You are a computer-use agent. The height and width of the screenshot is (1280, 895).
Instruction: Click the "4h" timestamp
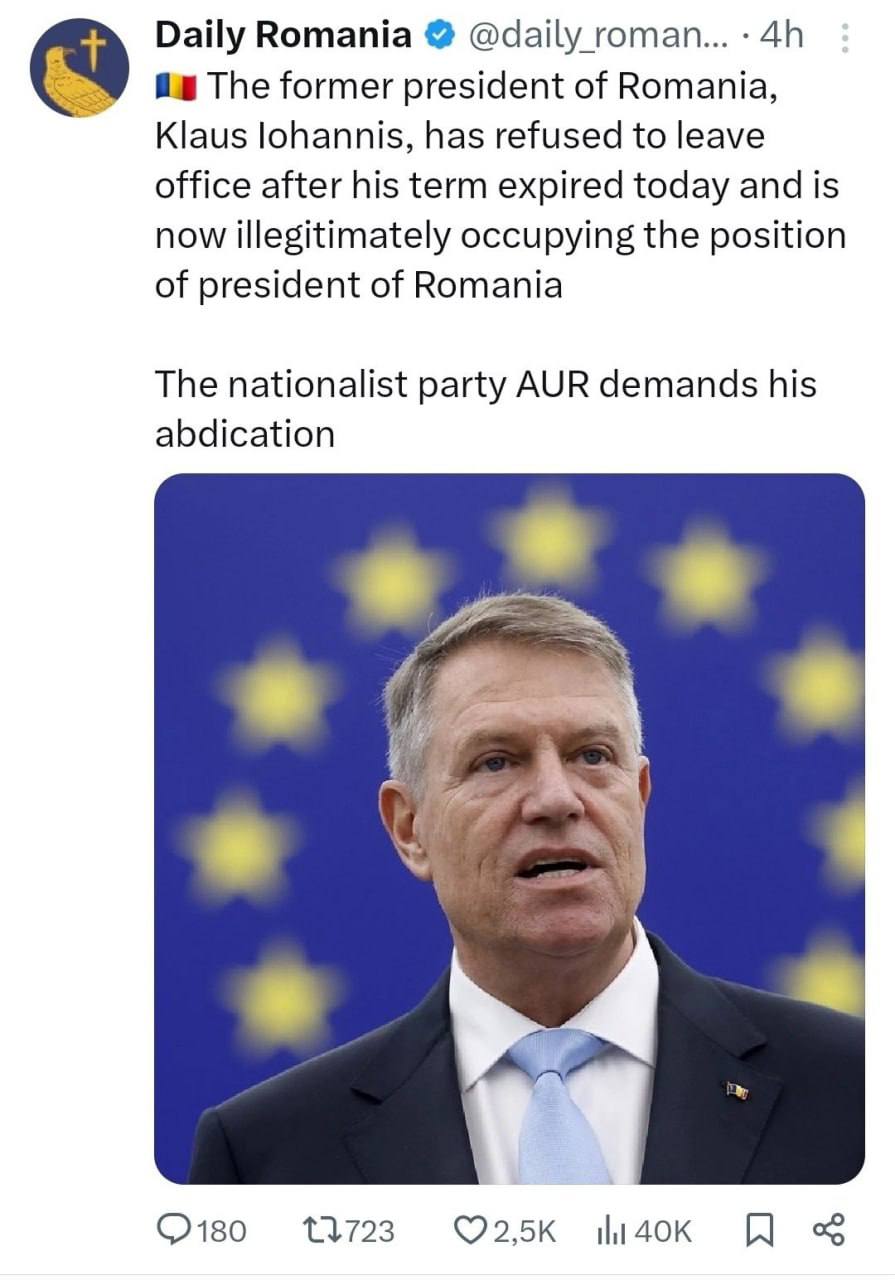(x=781, y=36)
